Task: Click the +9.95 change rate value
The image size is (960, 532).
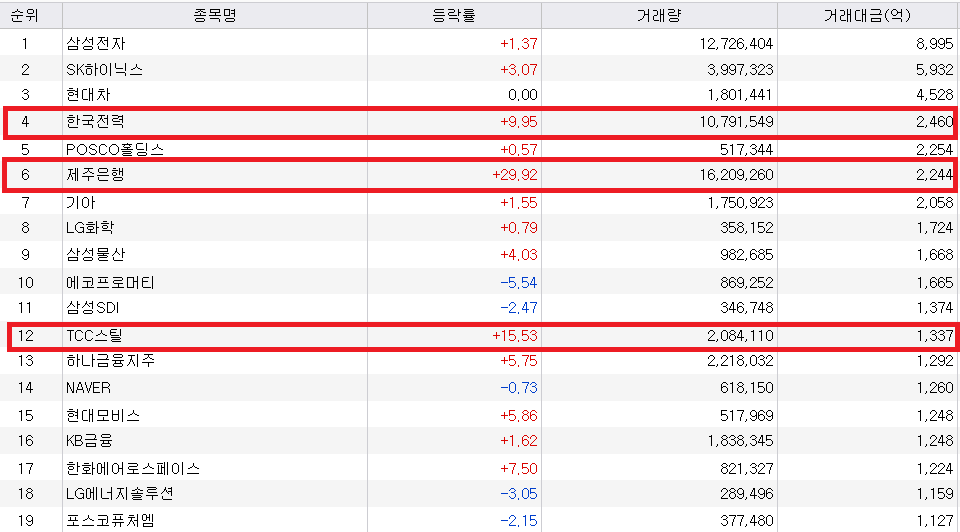Action: 519,122
